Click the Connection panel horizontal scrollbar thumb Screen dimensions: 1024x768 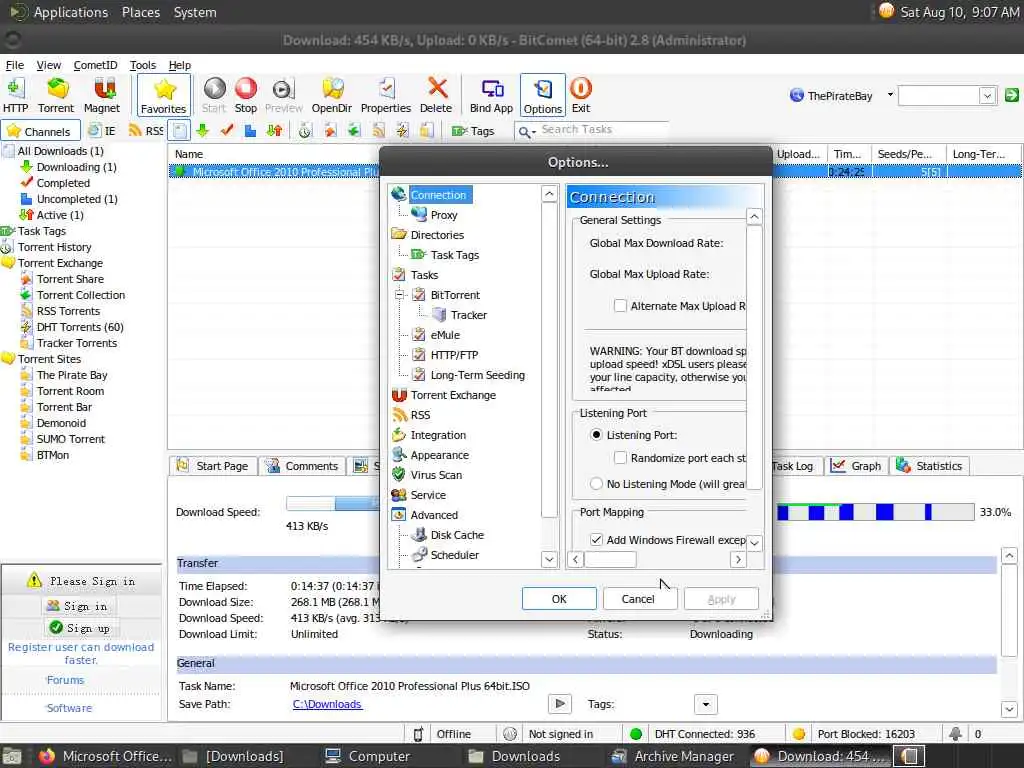(x=610, y=560)
